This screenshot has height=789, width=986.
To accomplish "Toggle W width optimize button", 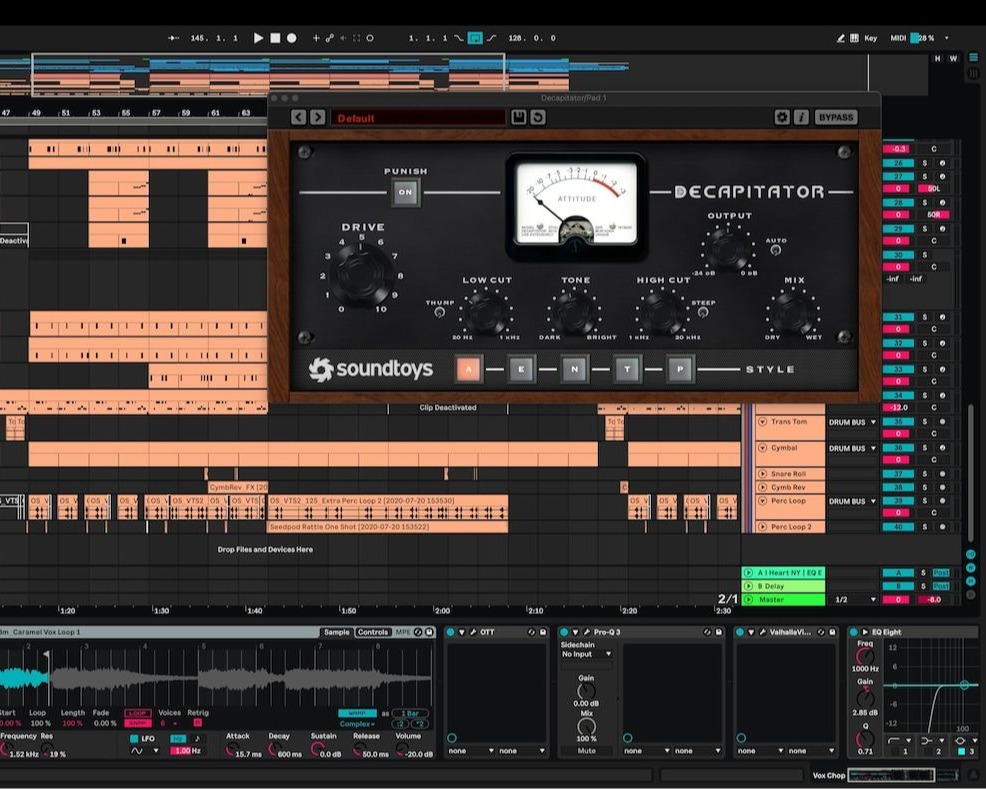I will [953, 58].
